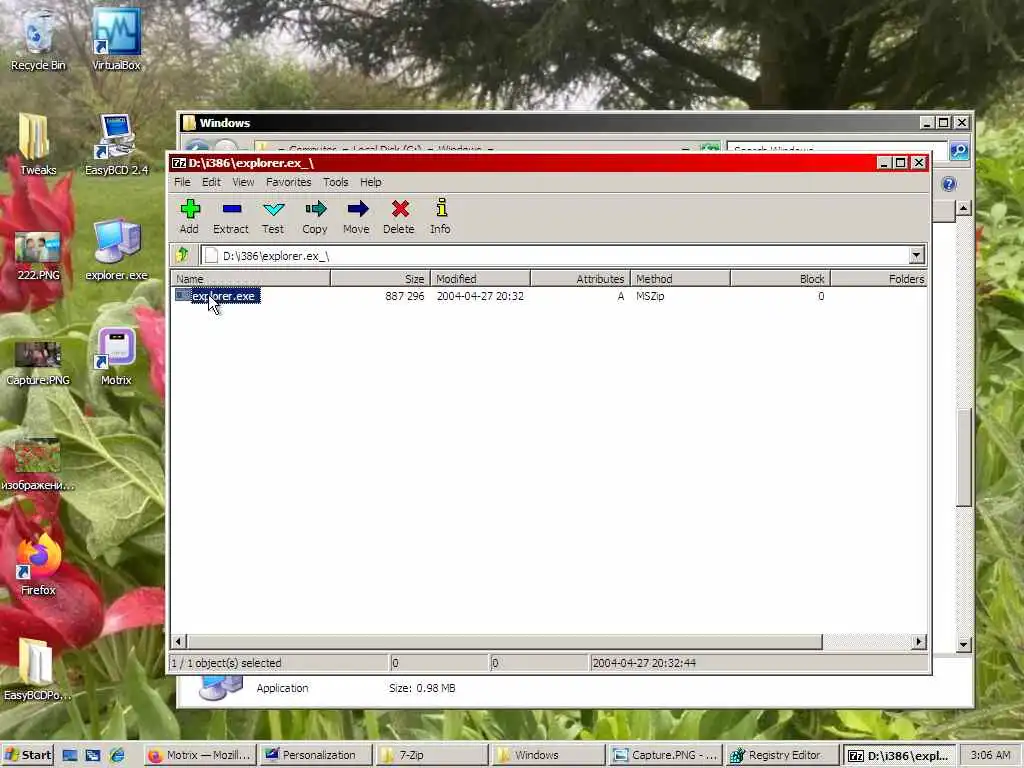The height and width of the screenshot is (768, 1024).
Task: Switch to the Registry Editor taskbar button
Action: pos(782,755)
